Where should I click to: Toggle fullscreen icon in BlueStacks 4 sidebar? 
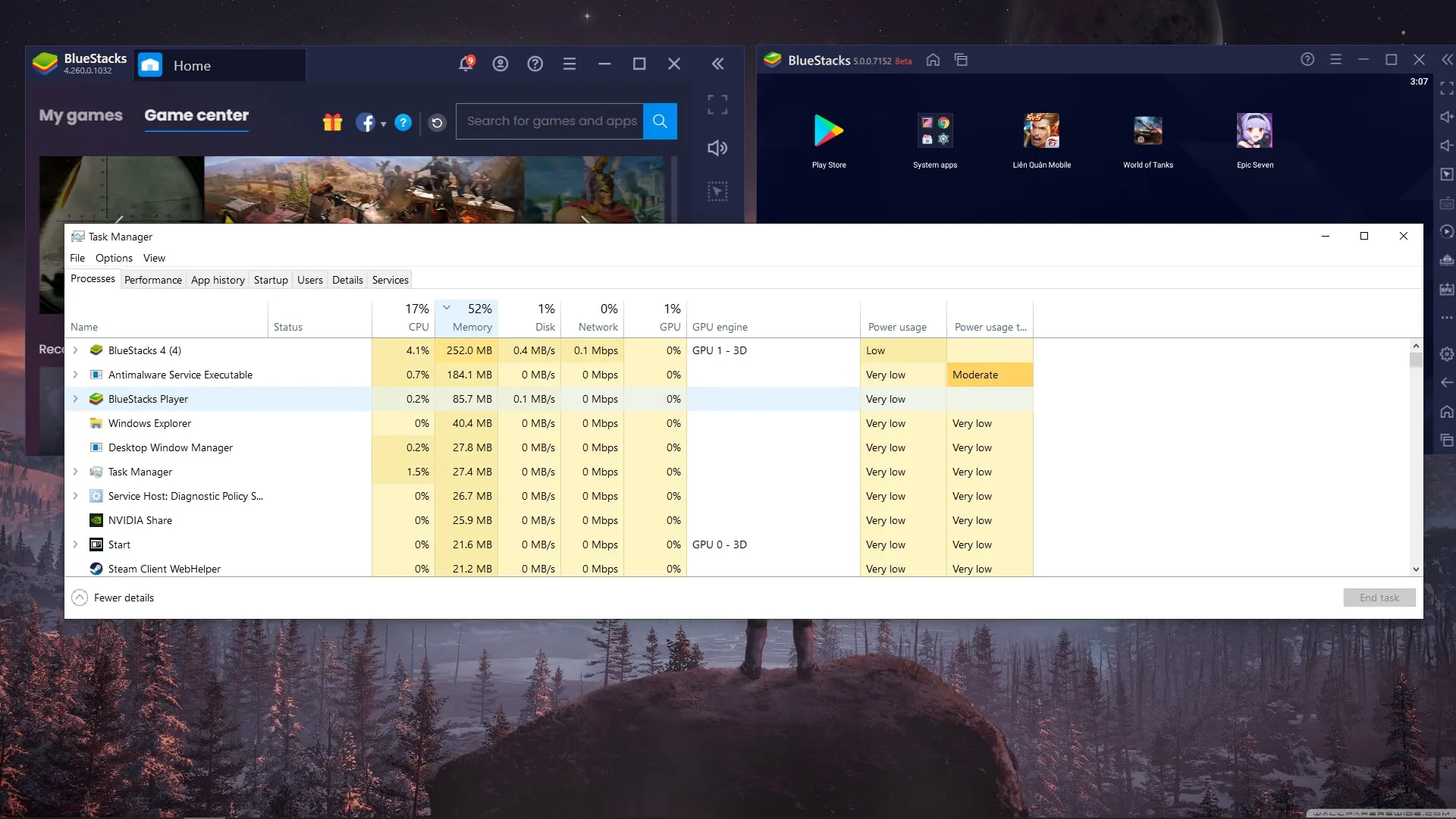tap(717, 105)
